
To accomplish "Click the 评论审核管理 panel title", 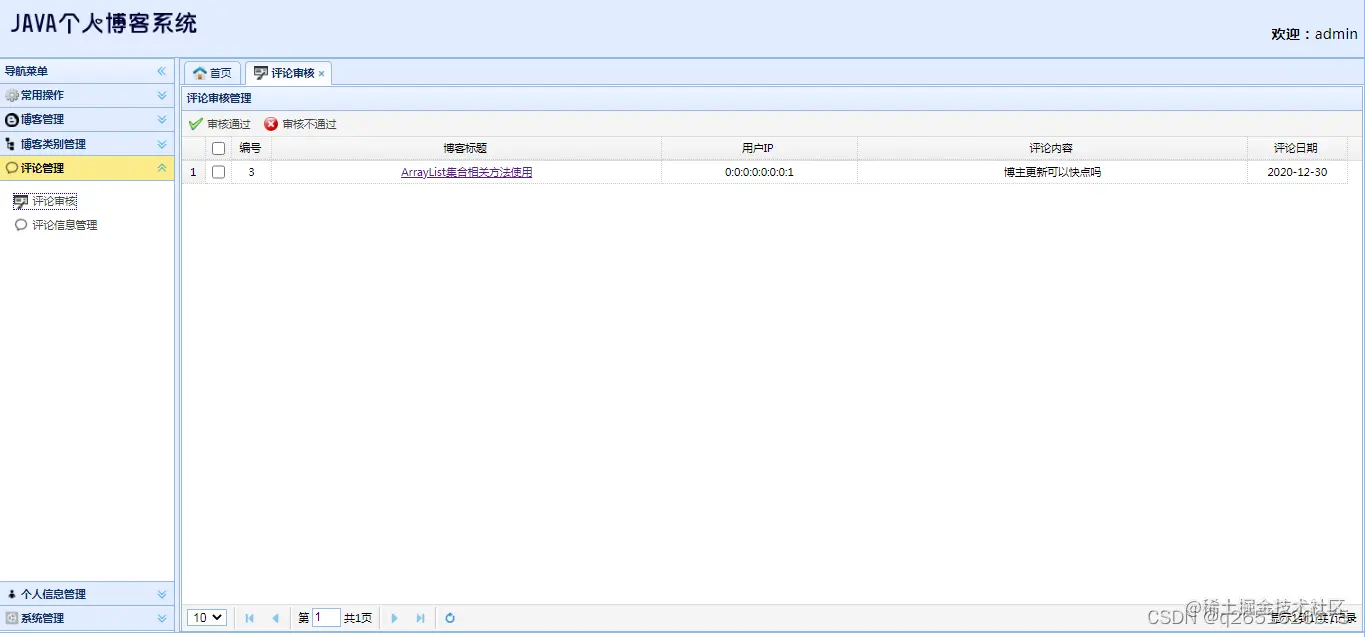I will click(219, 98).
